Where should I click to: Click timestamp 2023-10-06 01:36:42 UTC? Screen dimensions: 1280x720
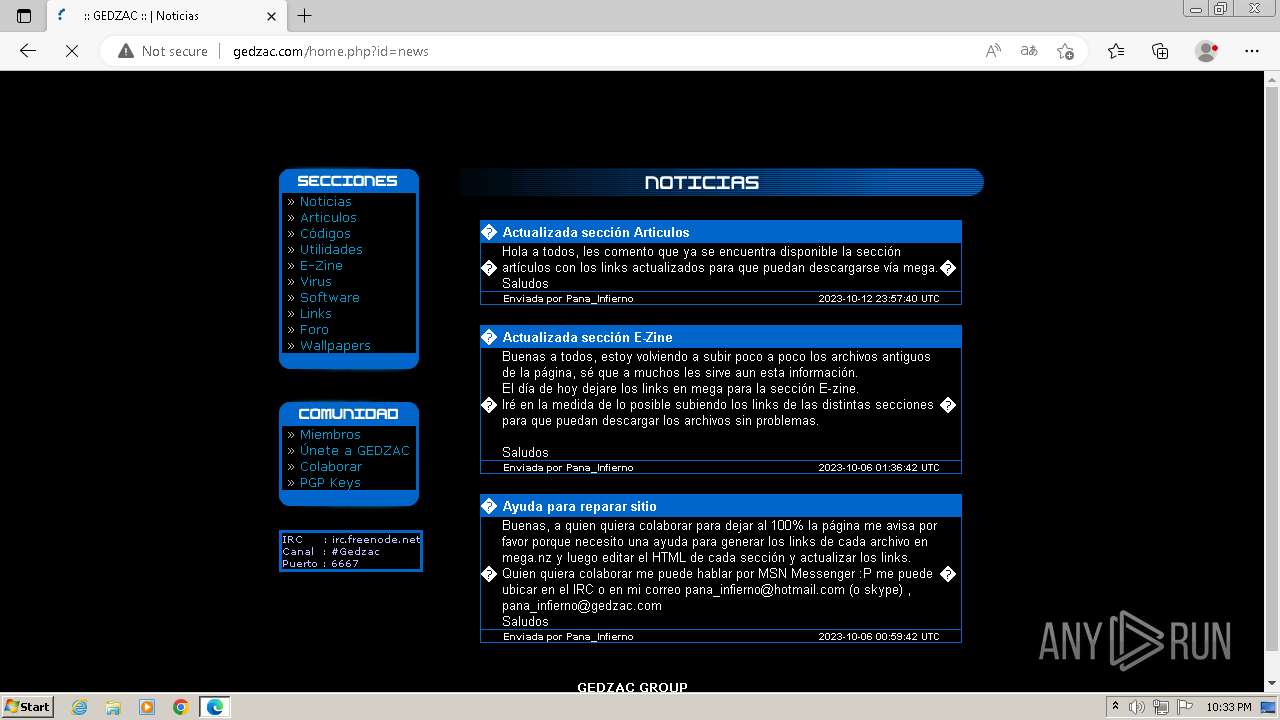[878, 467]
